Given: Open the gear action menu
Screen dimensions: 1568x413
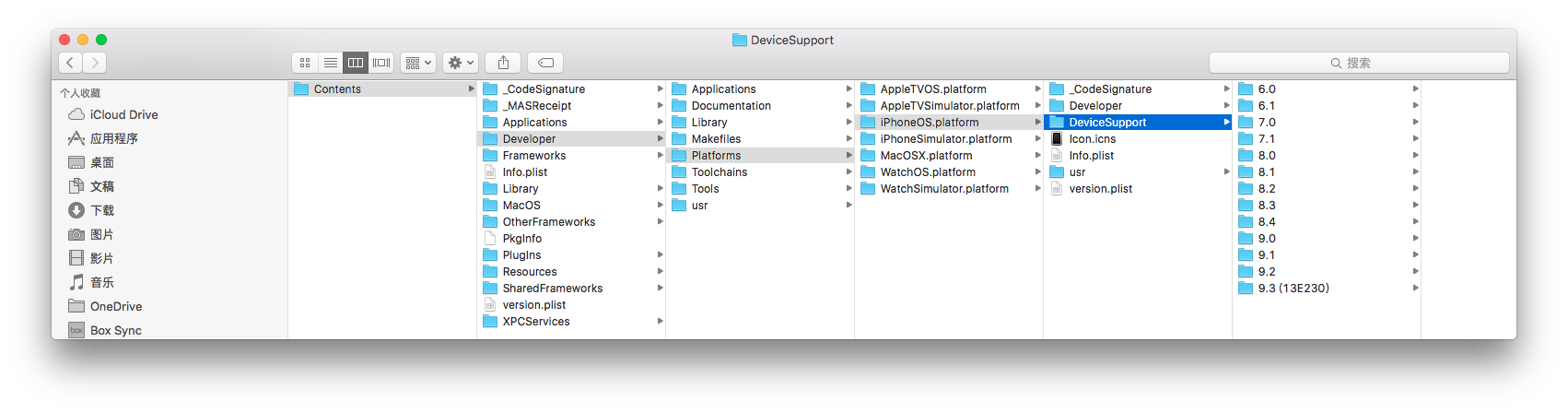Looking at the screenshot, I should pyautogui.click(x=461, y=63).
